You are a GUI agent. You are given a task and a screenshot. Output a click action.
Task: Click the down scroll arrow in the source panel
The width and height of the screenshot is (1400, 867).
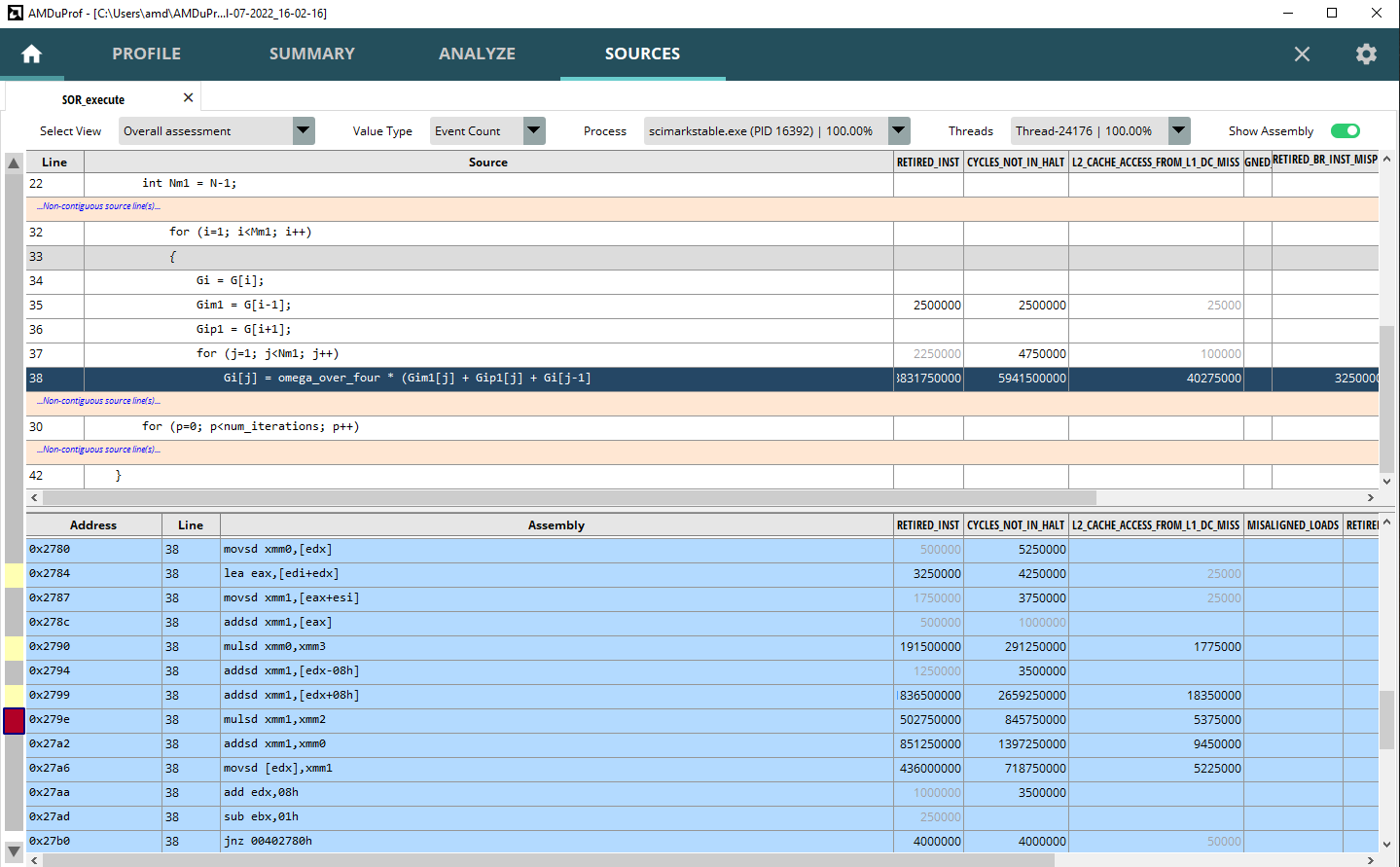(x=1385, y=480)
